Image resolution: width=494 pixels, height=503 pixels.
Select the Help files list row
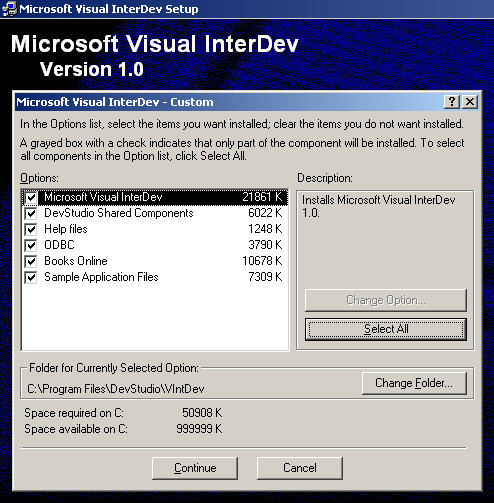155,229
